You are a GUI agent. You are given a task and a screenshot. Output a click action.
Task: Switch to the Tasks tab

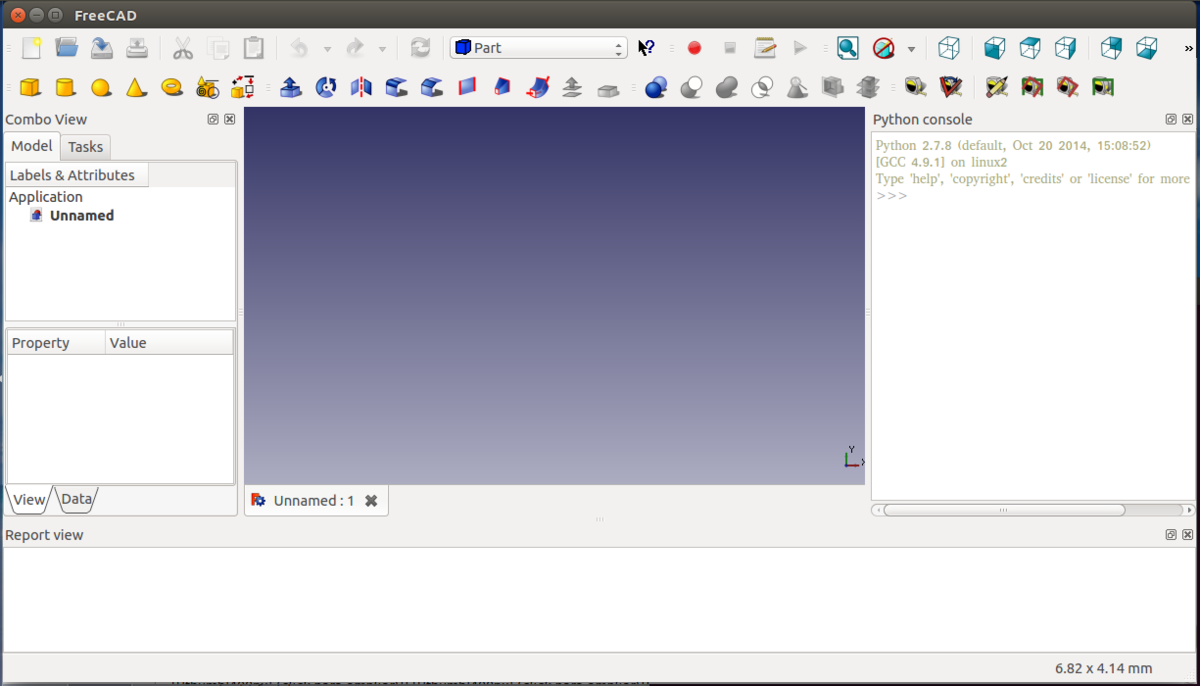(85, 147)
